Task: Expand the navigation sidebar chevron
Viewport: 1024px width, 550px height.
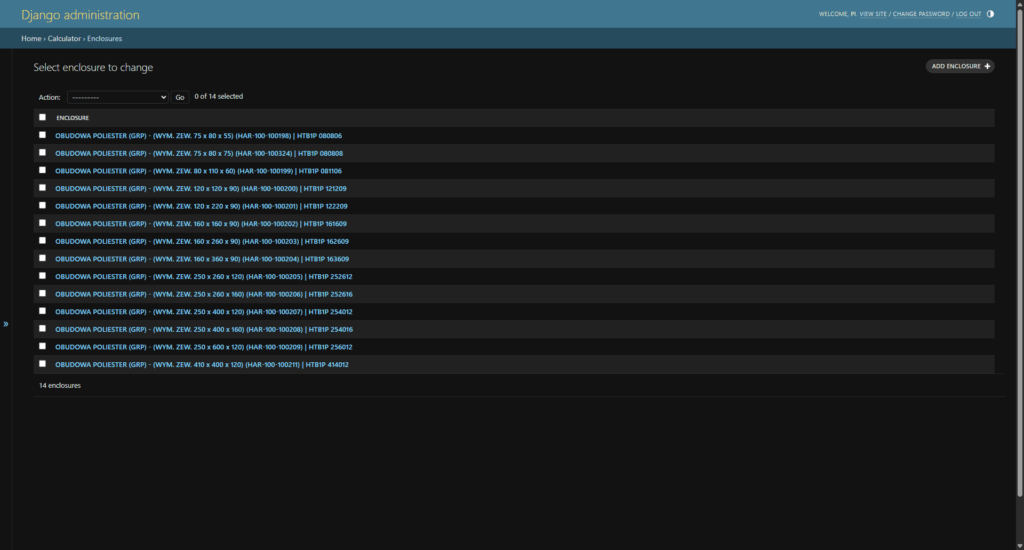Action: (5, 324)
